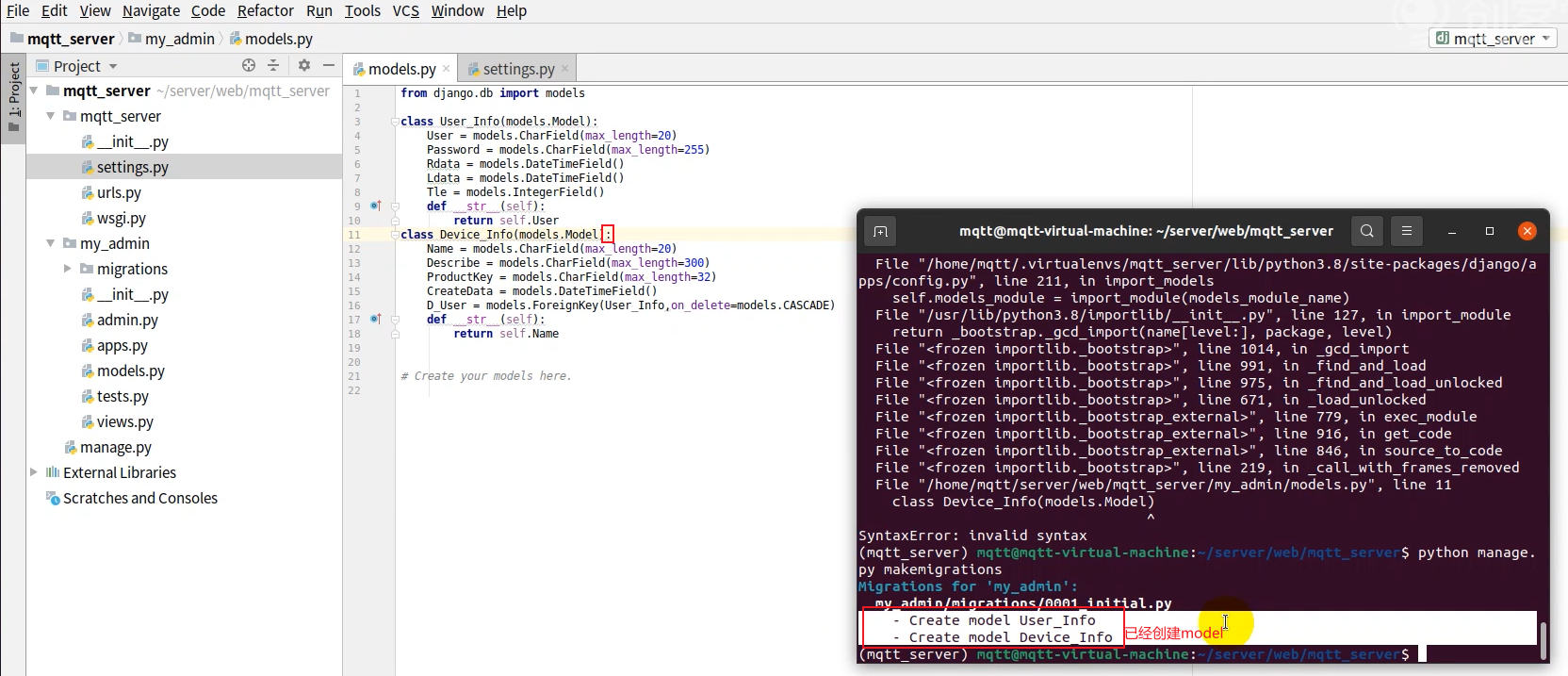Collapse the mqtt_server subfolder
Screen dimensions: 1568x676
click(x=51, y=116)
